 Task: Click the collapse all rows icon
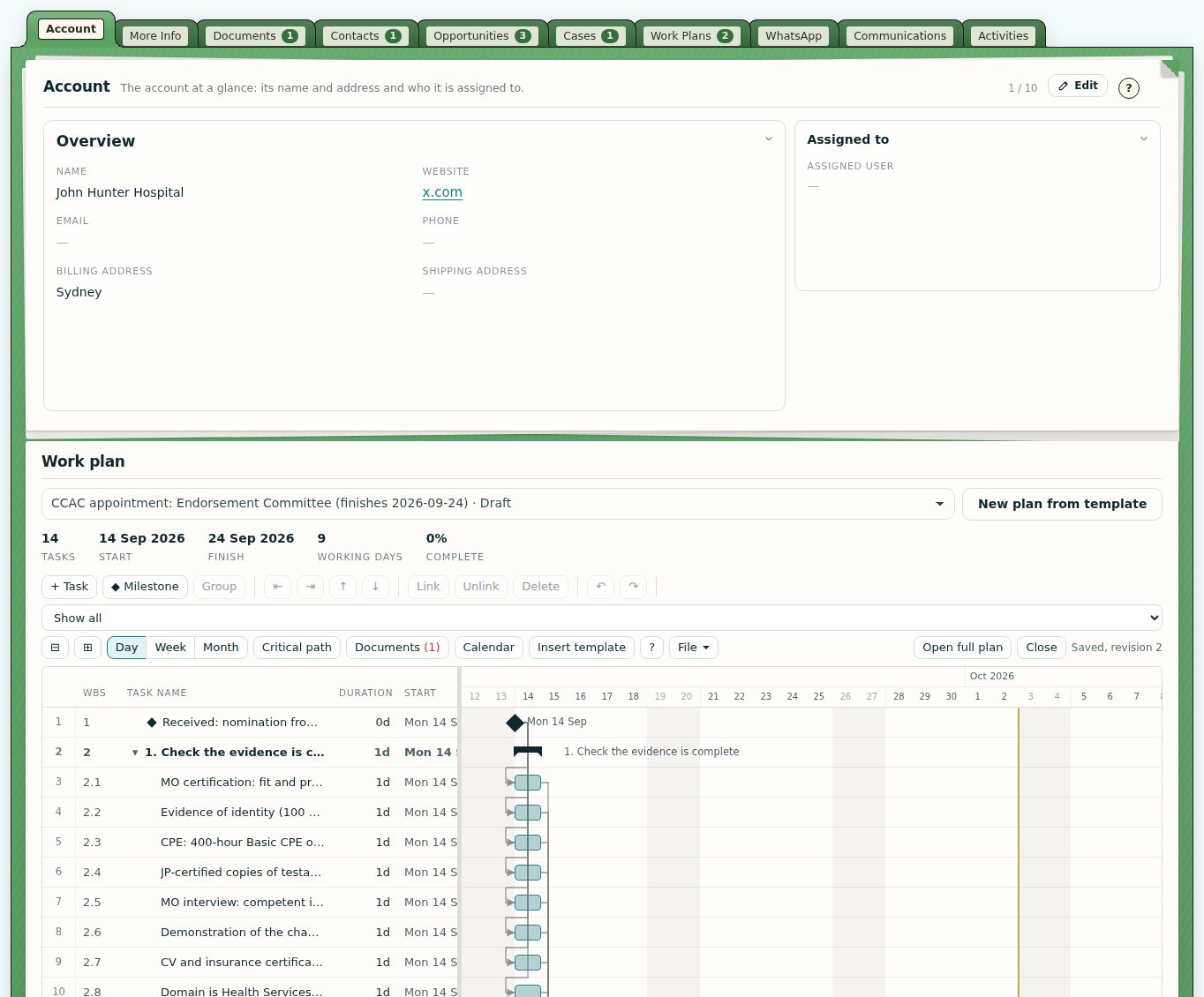55,648
